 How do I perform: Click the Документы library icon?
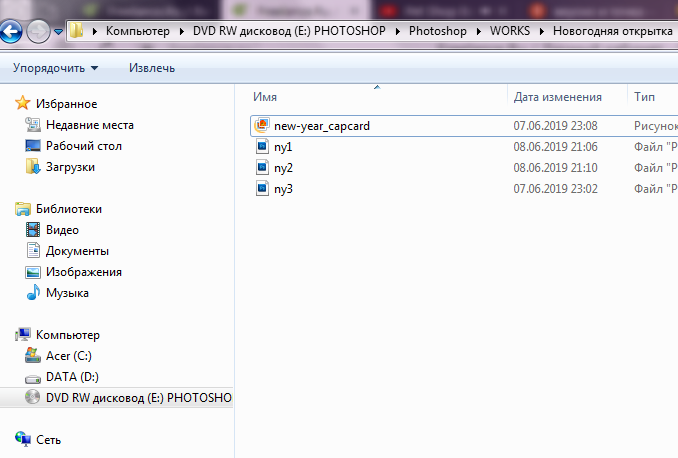[x=33, y=250]
